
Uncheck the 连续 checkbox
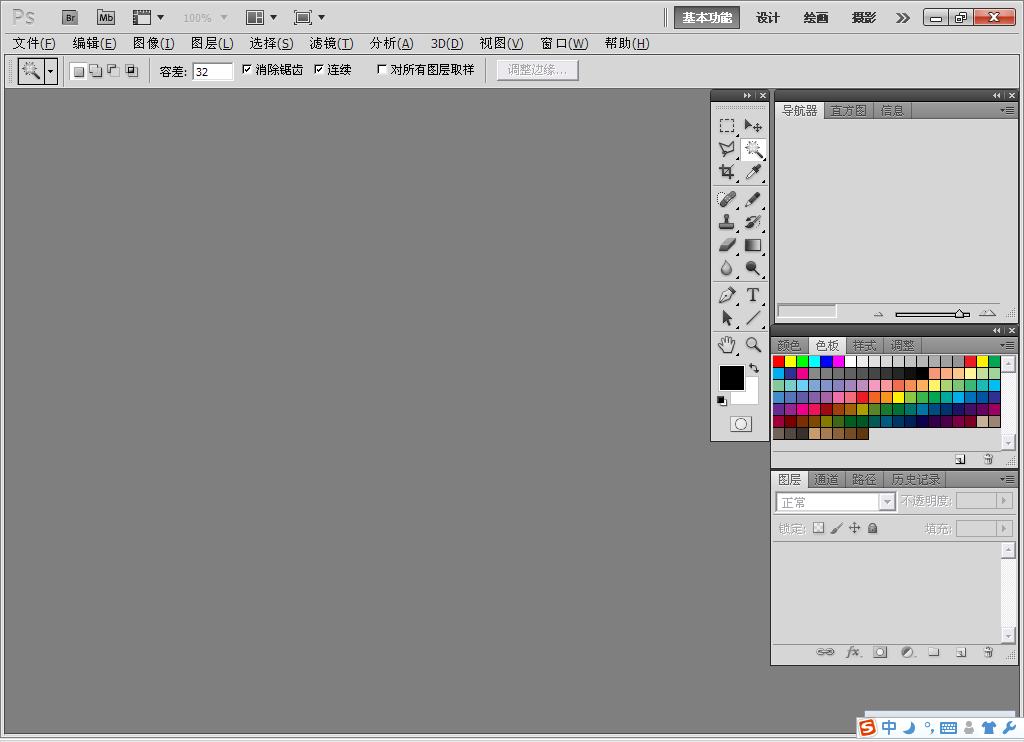click(319, 69)
